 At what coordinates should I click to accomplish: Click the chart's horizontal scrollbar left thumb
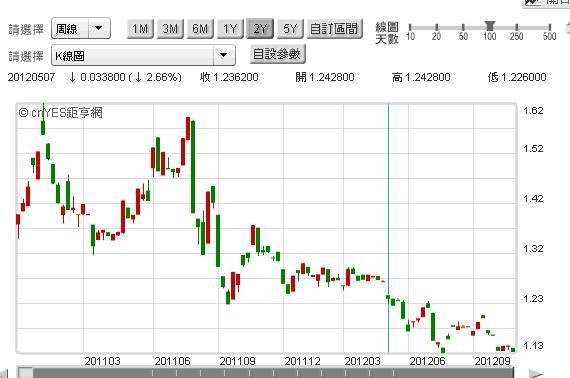click(x=25, y=373)
